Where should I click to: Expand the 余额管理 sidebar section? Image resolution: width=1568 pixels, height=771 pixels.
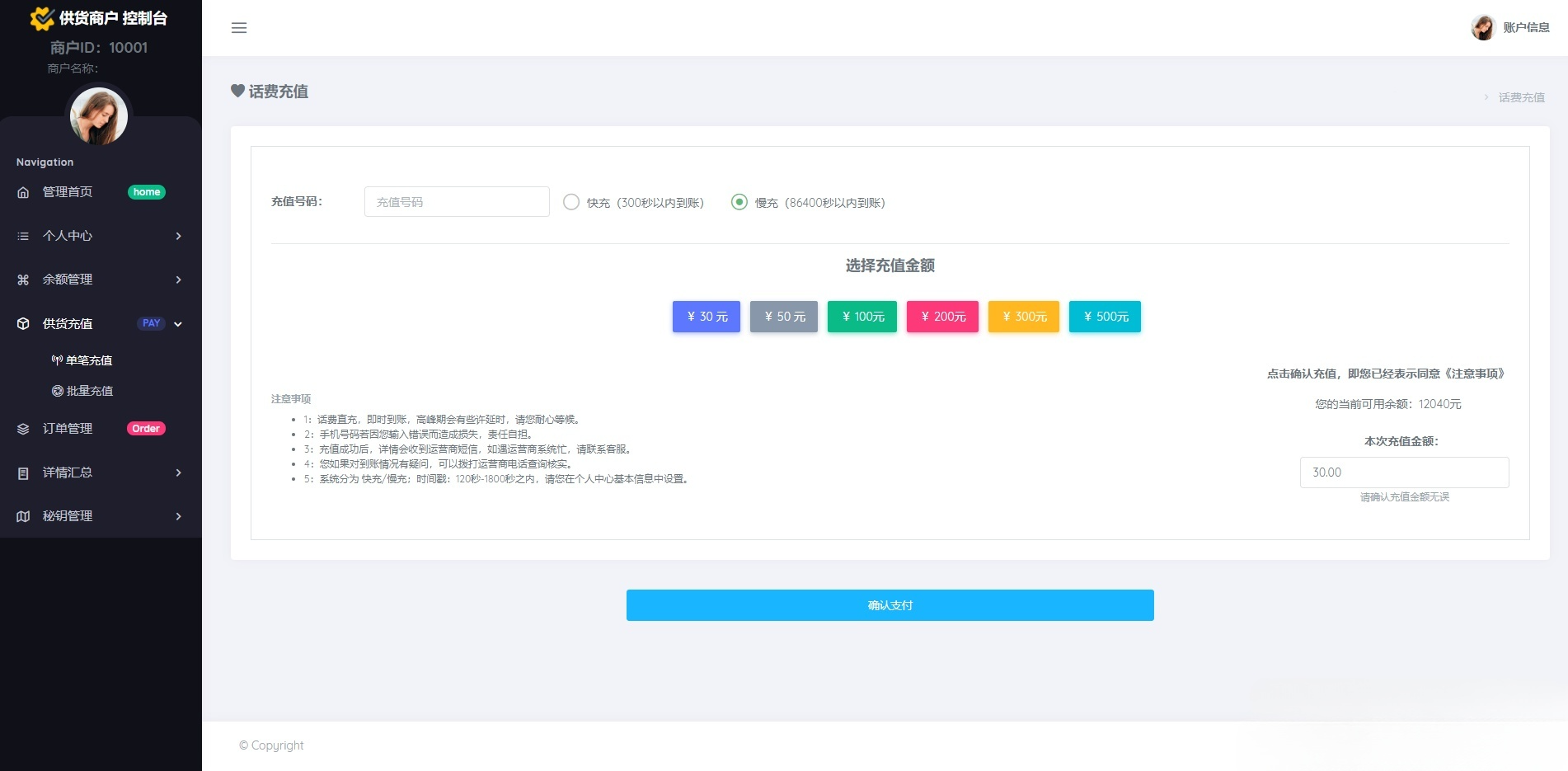coord(178,280)
